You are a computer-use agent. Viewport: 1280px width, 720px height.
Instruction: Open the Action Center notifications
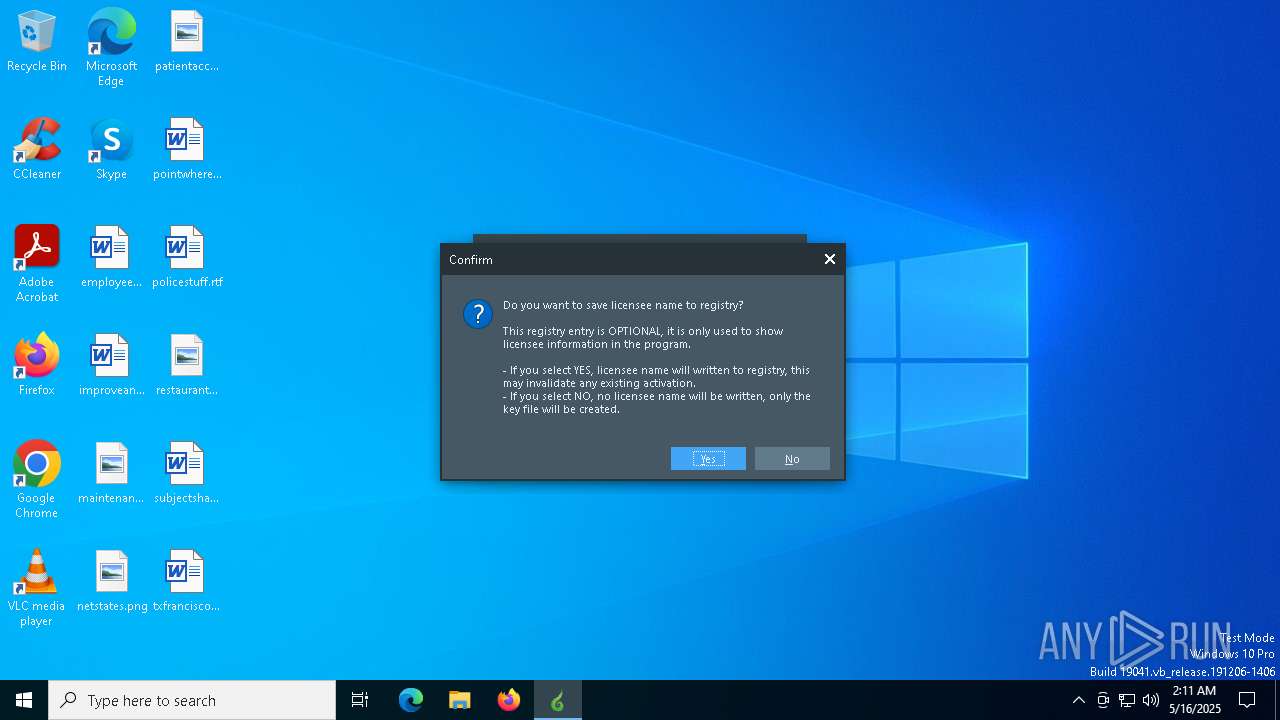click(x=1247, y=700)
